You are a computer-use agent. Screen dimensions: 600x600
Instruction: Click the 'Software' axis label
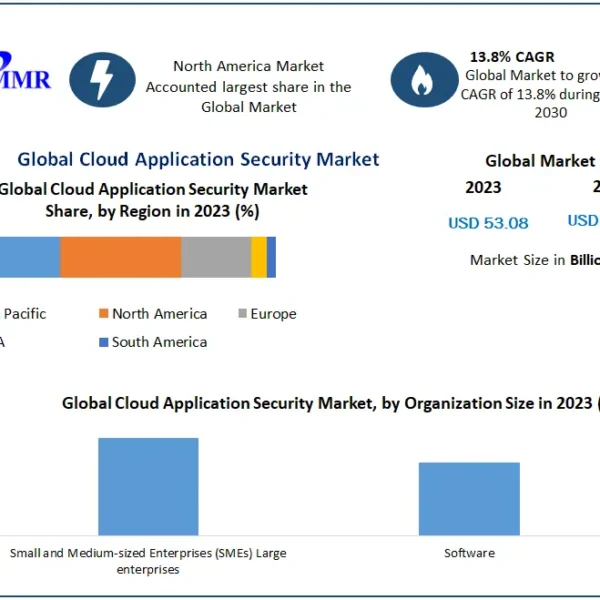[470, 553]
